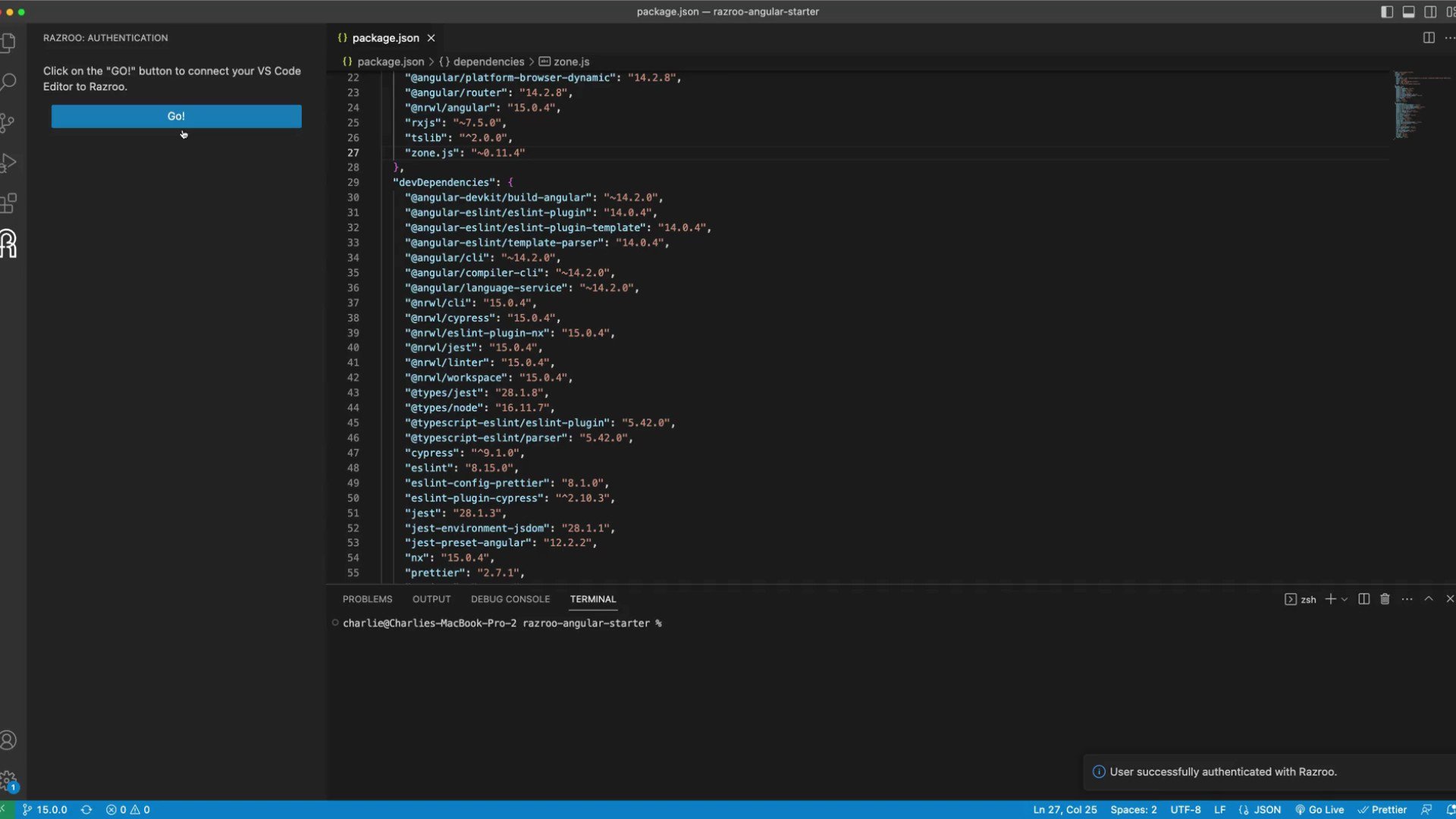The image size is (1456, 819).
Task: Toggle Go Live server in status bar
Action: click(x=1319, y=810)
